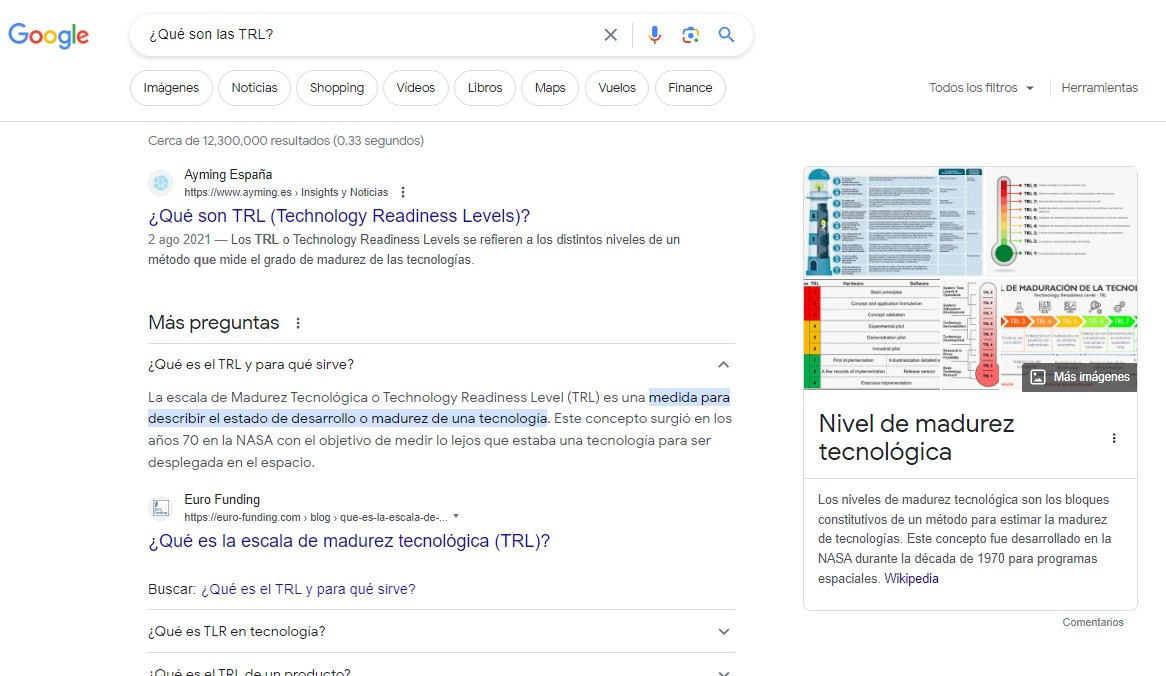Viewport: 1166px width, 676px height.
Task: Expand '¿Qué es TLR en tecnología?' question
Action: coord(441,631)
